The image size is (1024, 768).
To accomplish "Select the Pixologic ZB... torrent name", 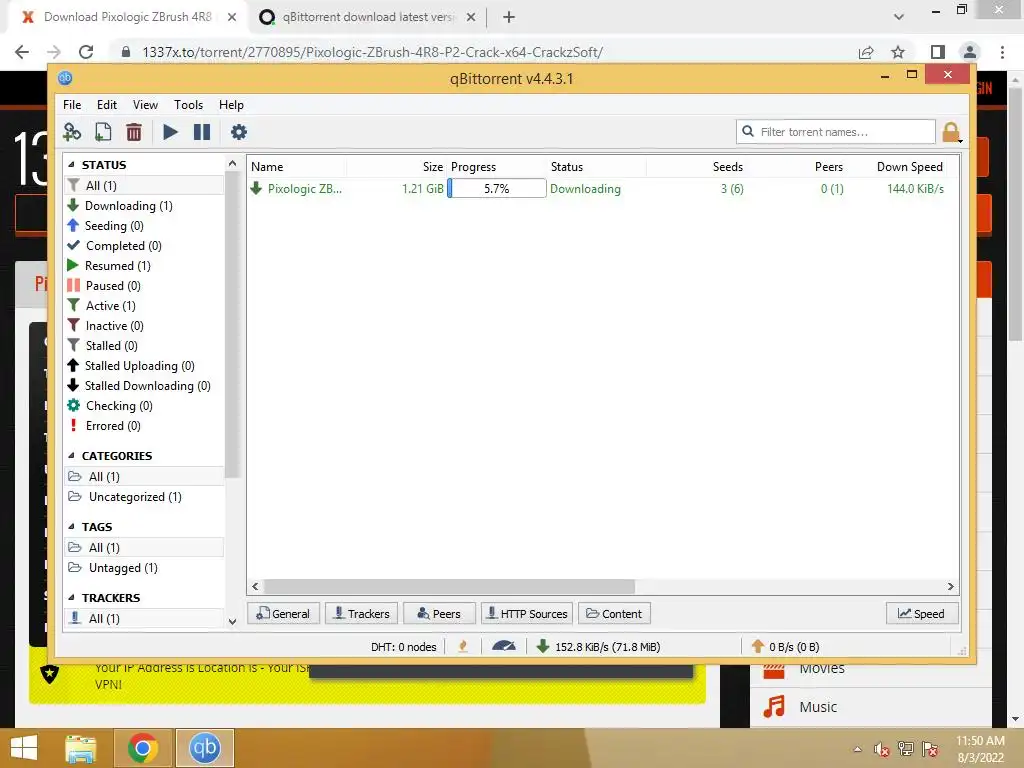I will [x=304, y=189].
